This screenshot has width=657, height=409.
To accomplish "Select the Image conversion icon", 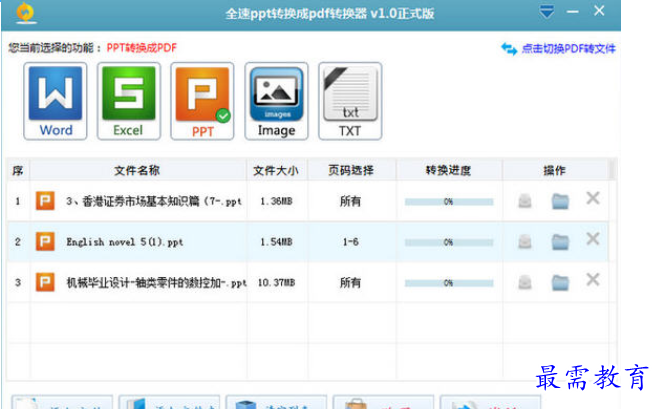I will [x=276, y=101].
